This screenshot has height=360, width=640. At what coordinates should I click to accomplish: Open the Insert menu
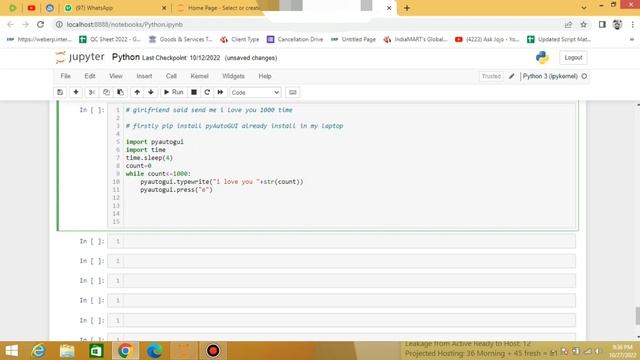(144, 76)
